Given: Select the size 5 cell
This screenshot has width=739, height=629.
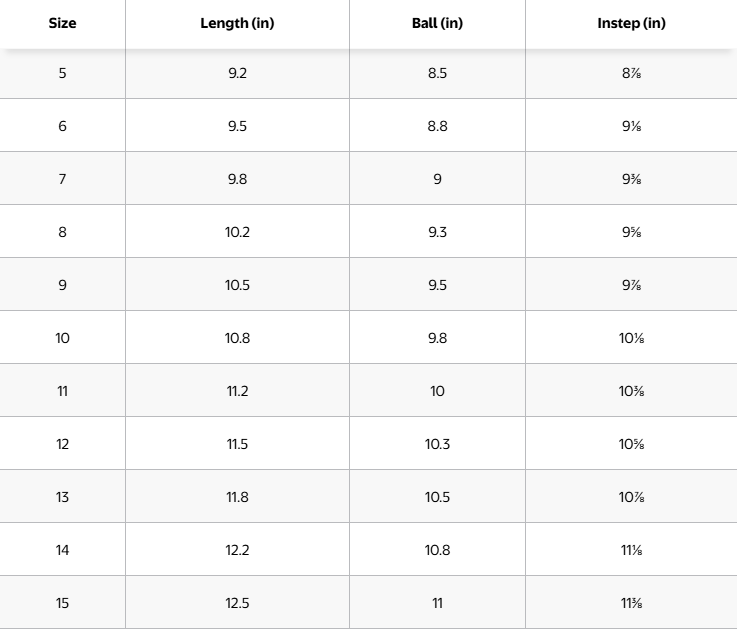Looking at the screenshot, I should coord(62,73).
